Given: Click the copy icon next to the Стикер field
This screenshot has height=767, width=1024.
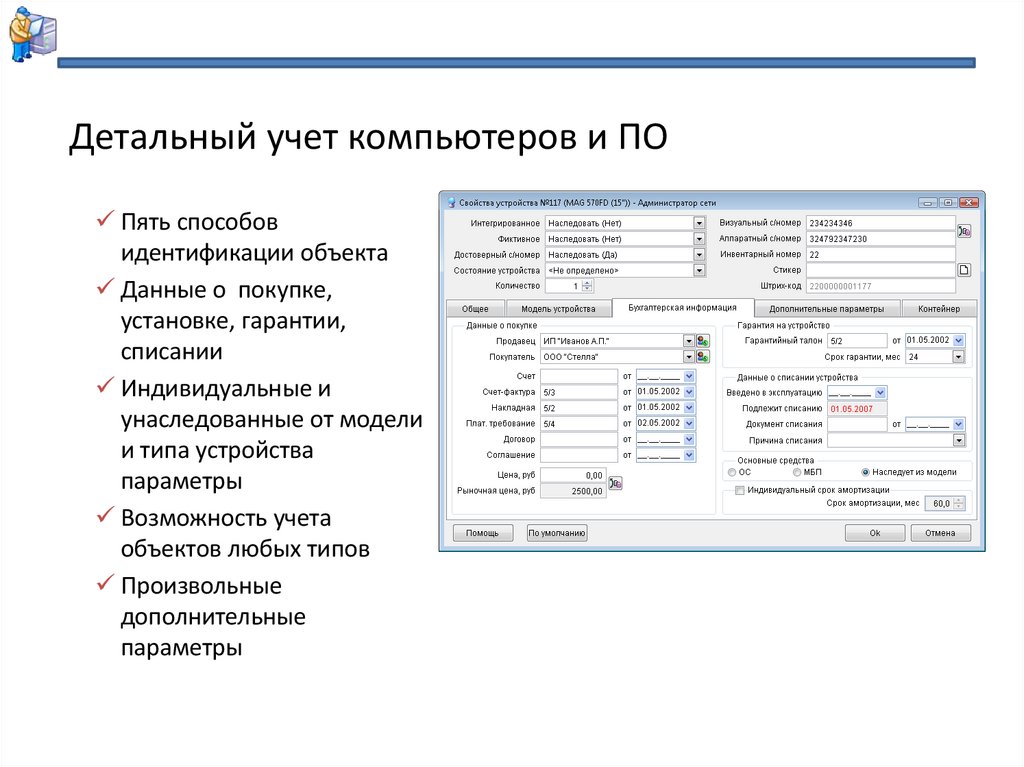Looking at the screenshot, I should [x=963, y=270].
